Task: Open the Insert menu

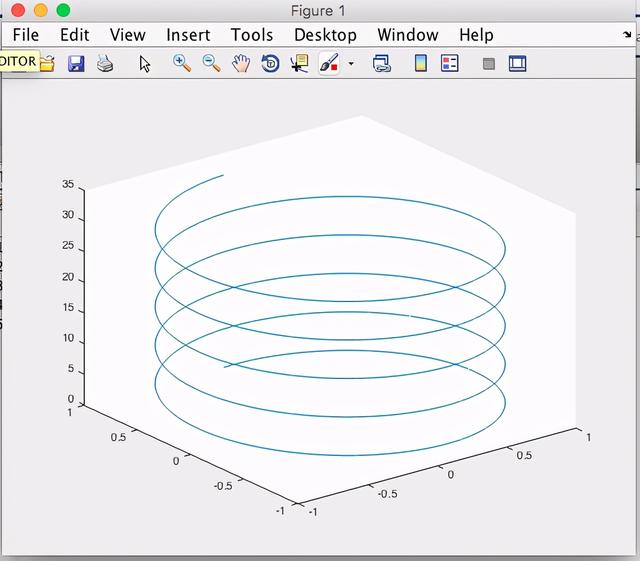Action: coord(188,35)
